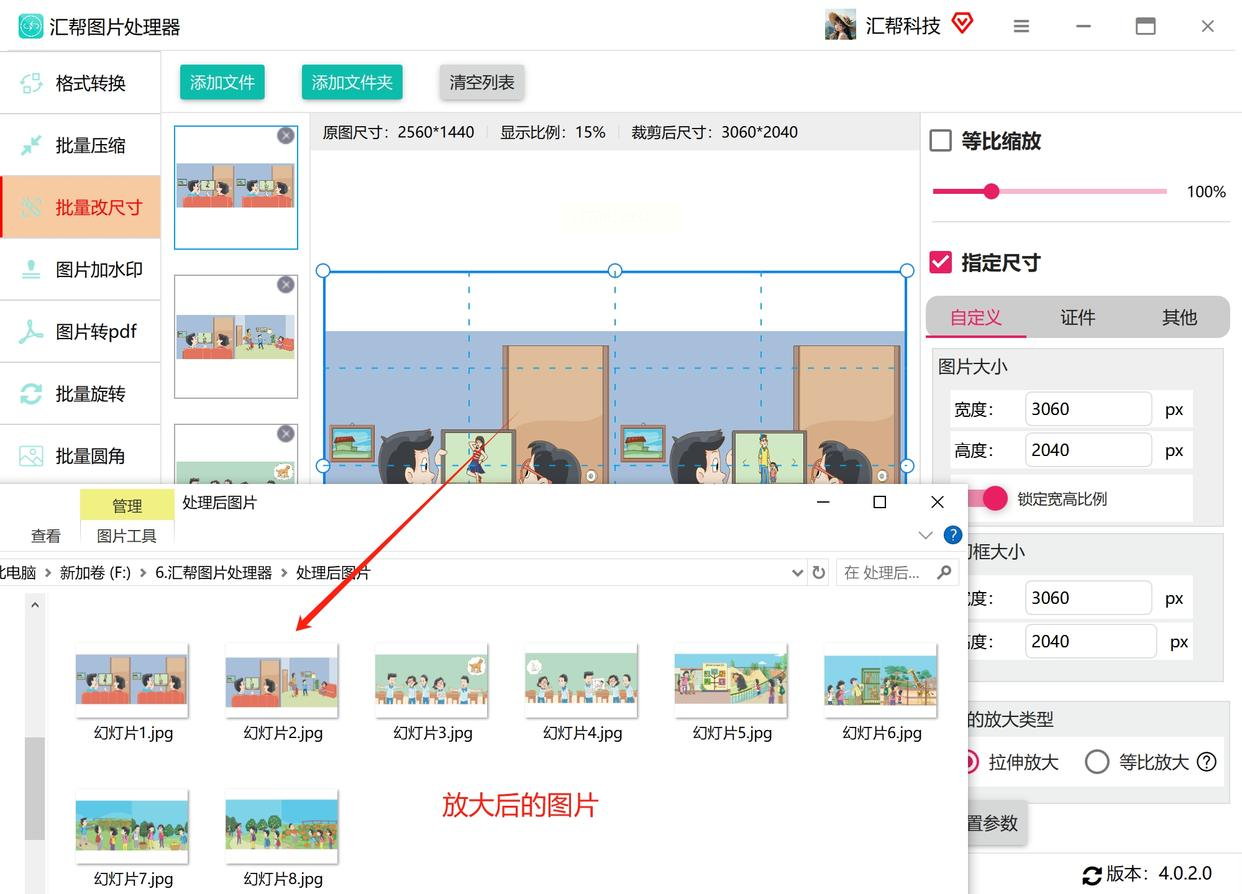Viewport: 1242px width, 894px height.
Task: Uncheck the 指定尺寸 checkbox
Action: pyautogui.click(x=940, y=262)
